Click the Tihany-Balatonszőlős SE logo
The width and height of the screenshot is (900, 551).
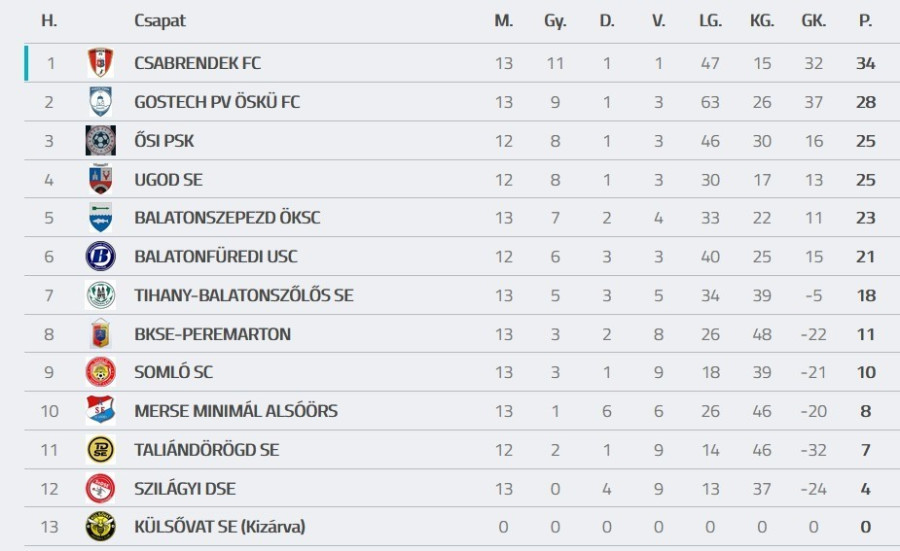(x=100, y=295)
